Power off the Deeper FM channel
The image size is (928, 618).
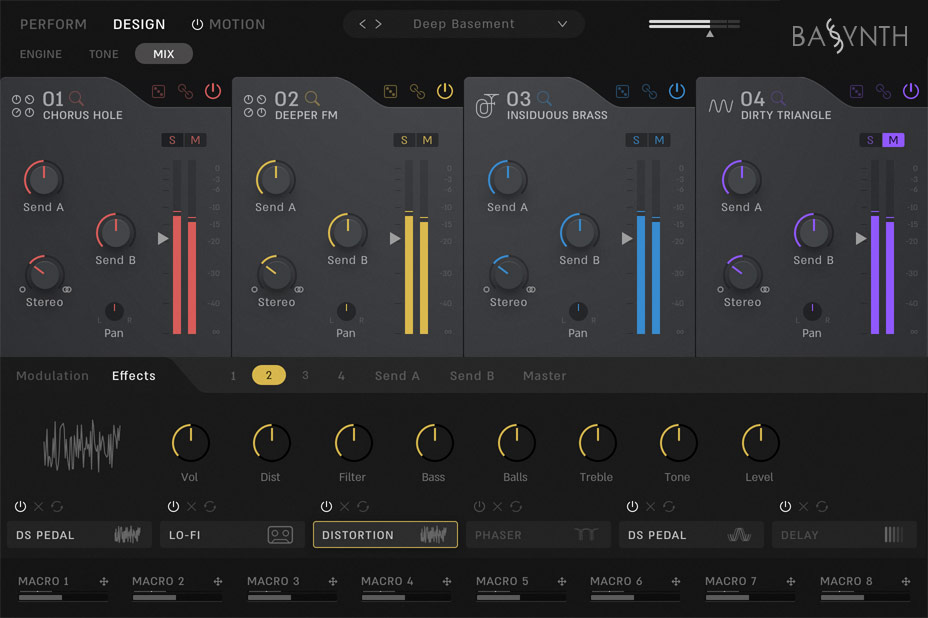click(x=444, y=90)
